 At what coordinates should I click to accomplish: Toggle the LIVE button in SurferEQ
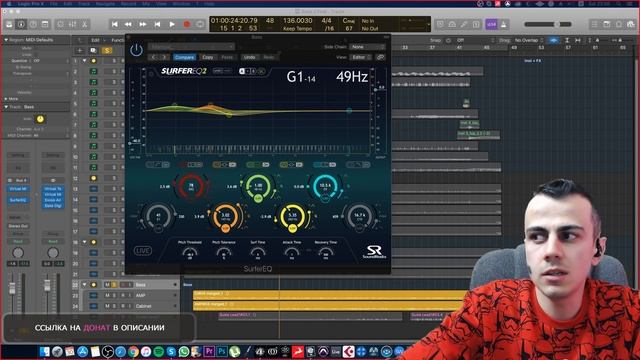[143, 251]
